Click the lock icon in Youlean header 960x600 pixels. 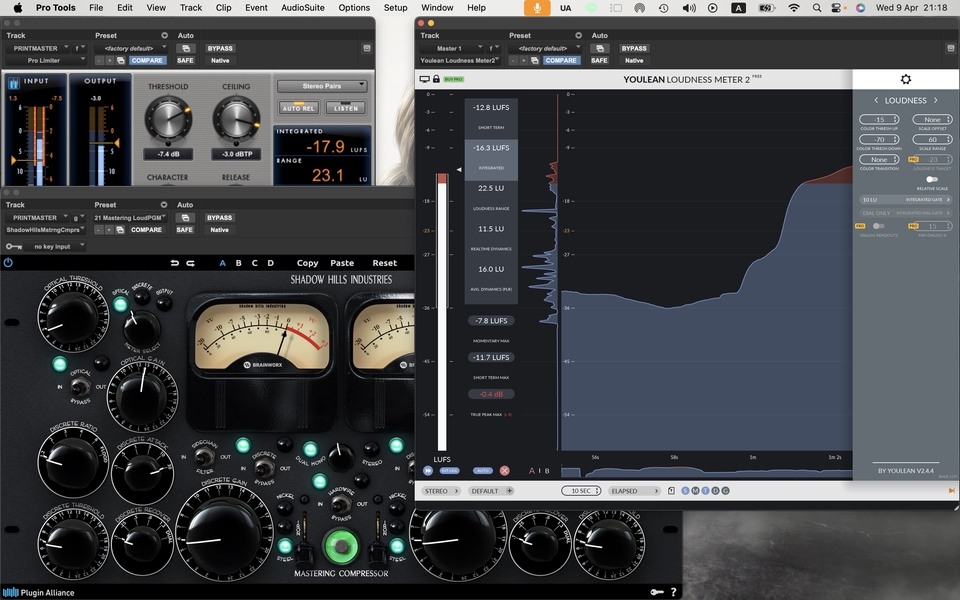coord(436,79)
